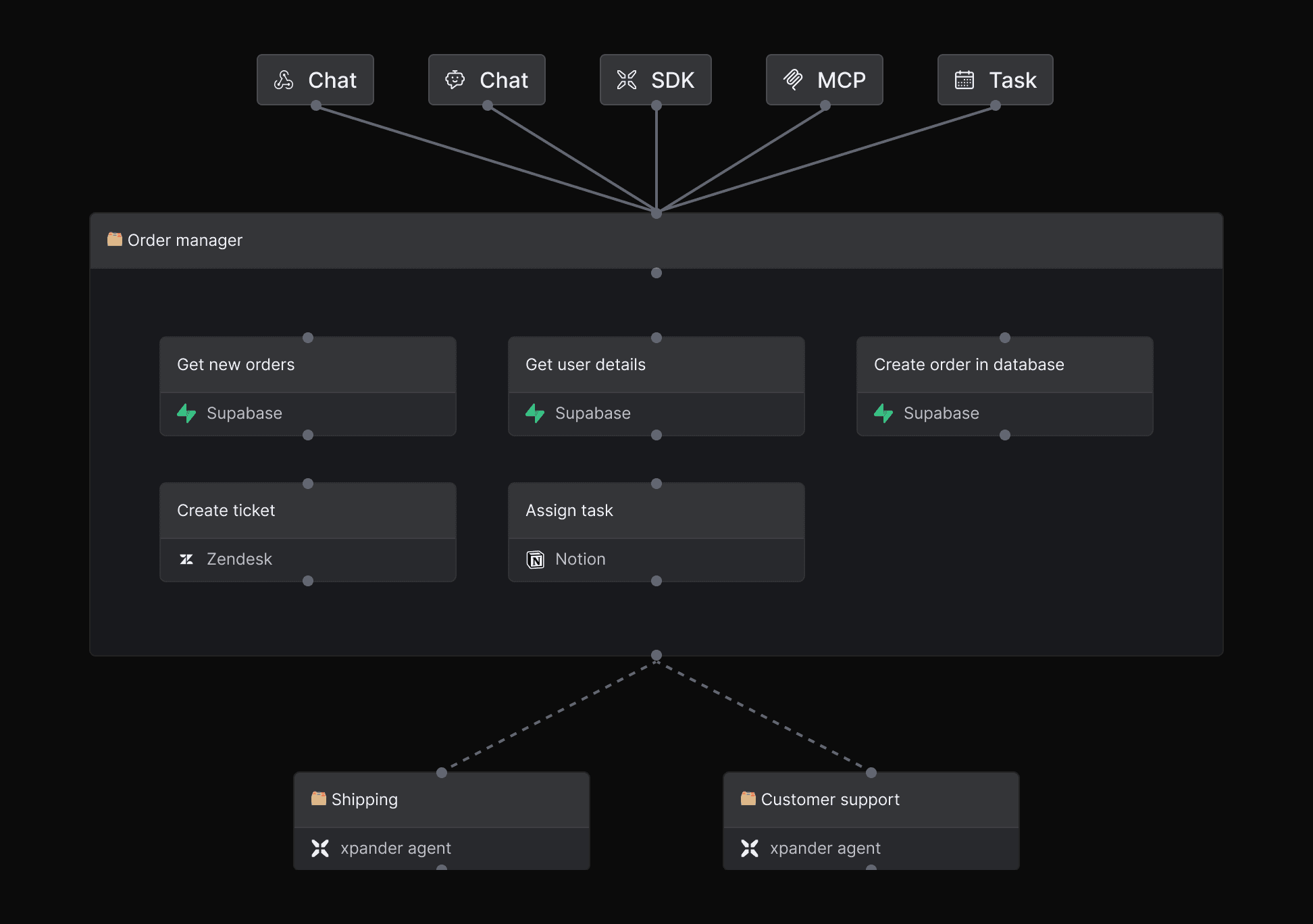Click xpander icon under Customer support

(750, 848)
